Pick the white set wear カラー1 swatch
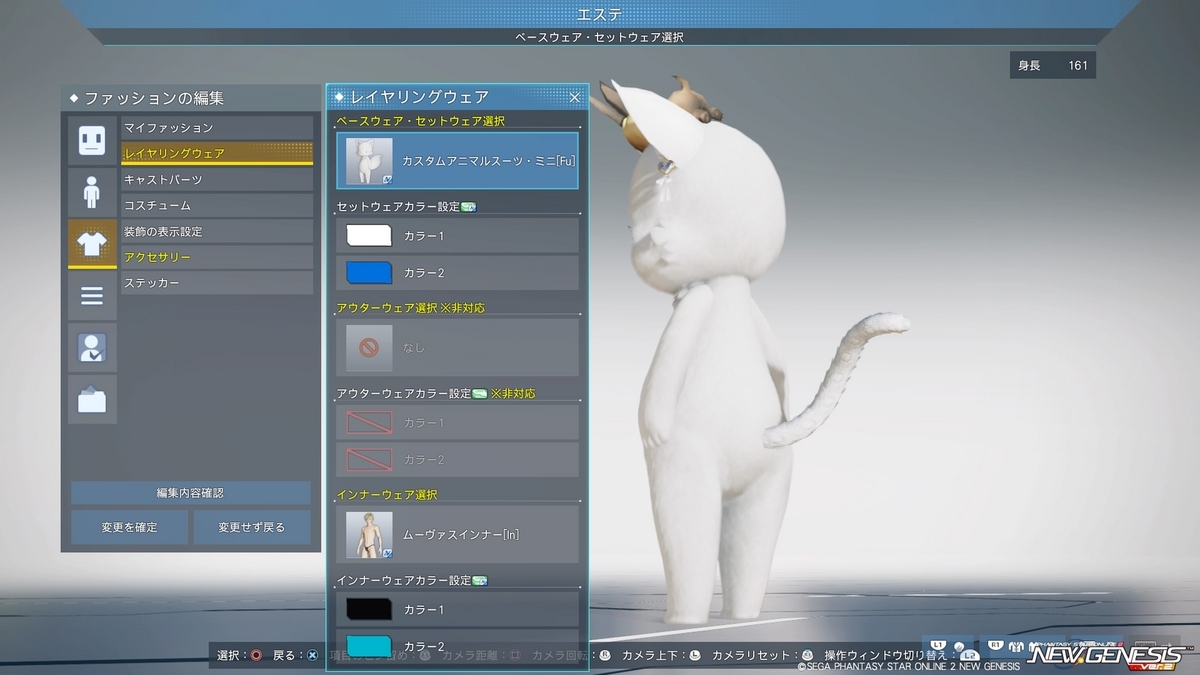The height and width of the screenshot is (675, 1200). click(369, 236)
